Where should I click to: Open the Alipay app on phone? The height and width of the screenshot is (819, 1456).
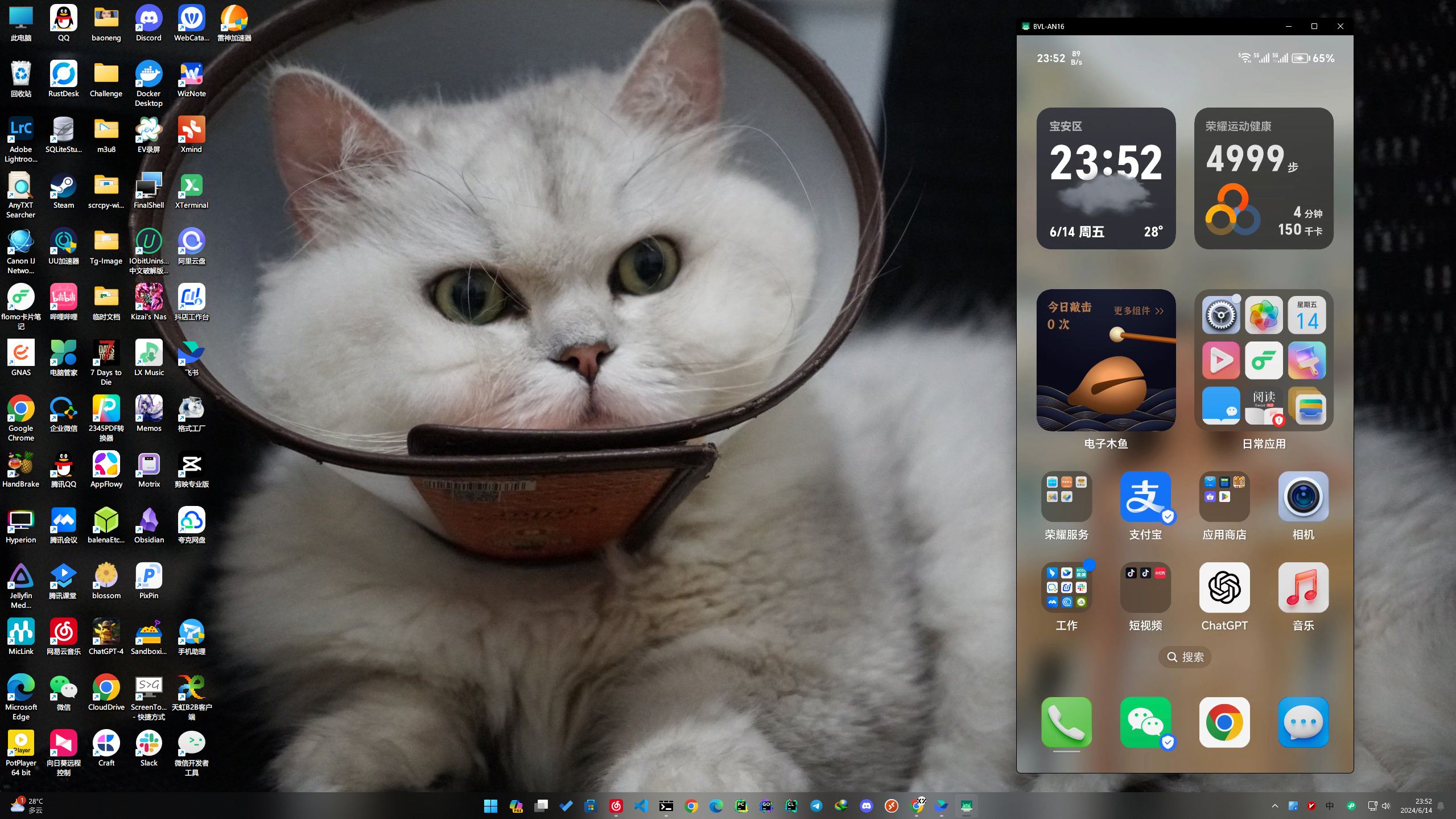1145,497
